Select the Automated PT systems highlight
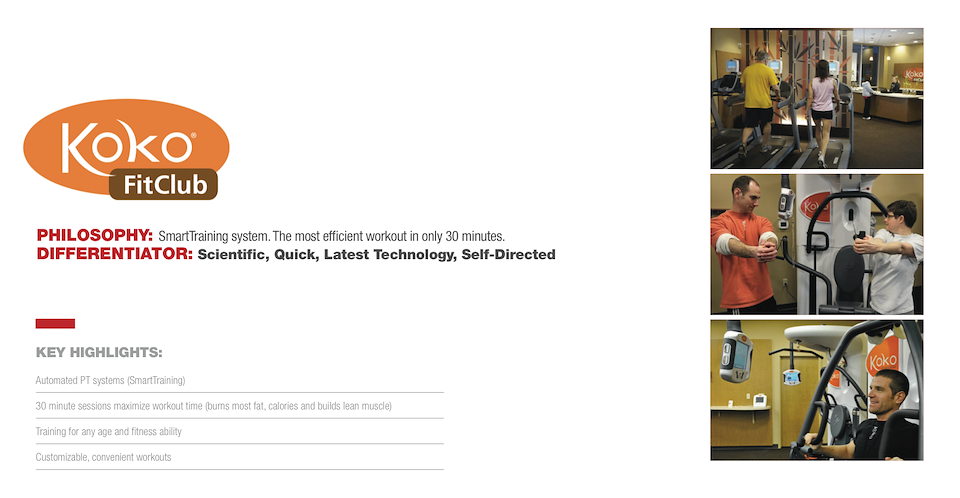960x498 pixels. (110, 380)
